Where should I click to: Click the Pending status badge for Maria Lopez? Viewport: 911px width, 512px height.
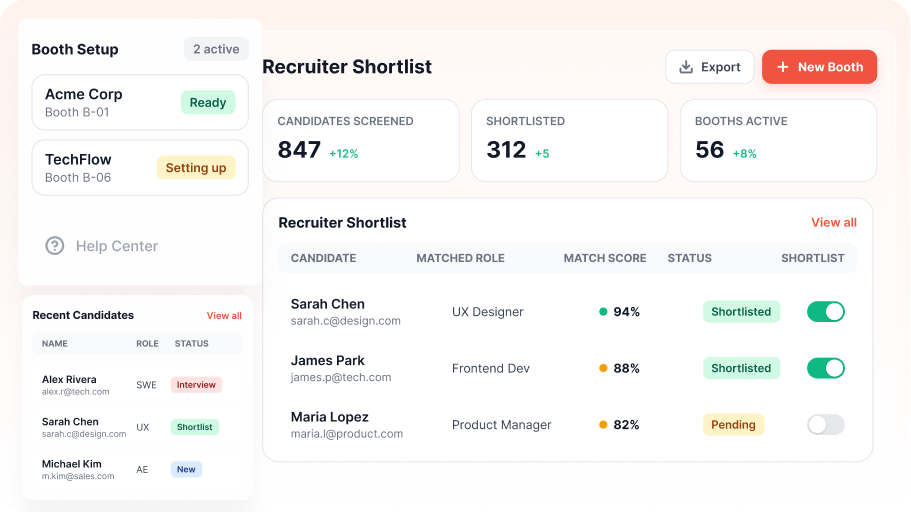point(733,425)
